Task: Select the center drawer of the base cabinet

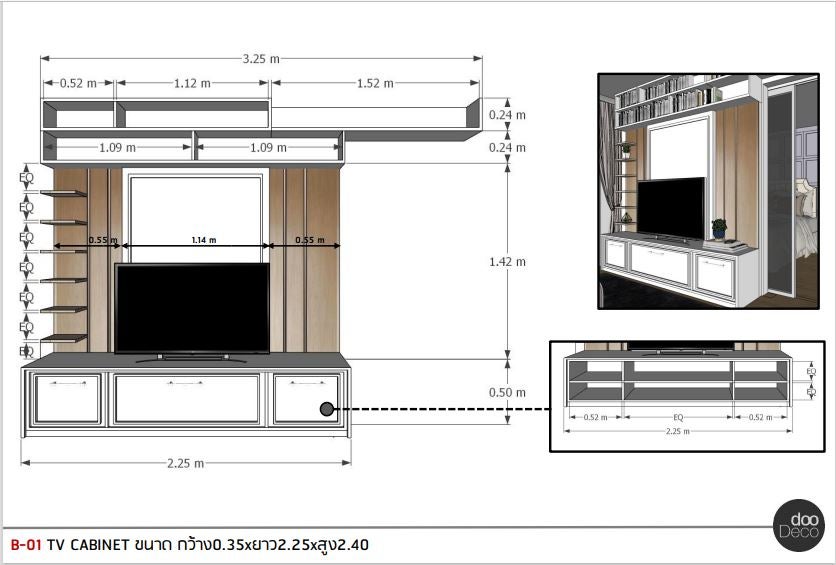Action: (x=187, y=399)
